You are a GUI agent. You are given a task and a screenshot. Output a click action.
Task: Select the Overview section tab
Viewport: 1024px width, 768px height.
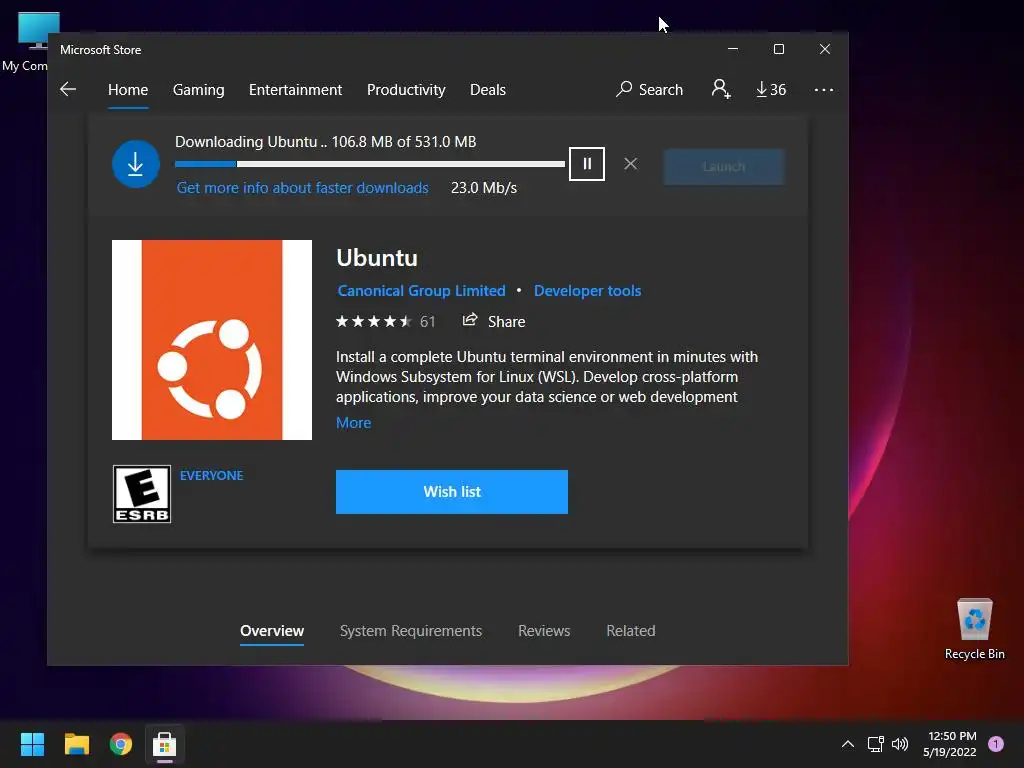[272, 631]
